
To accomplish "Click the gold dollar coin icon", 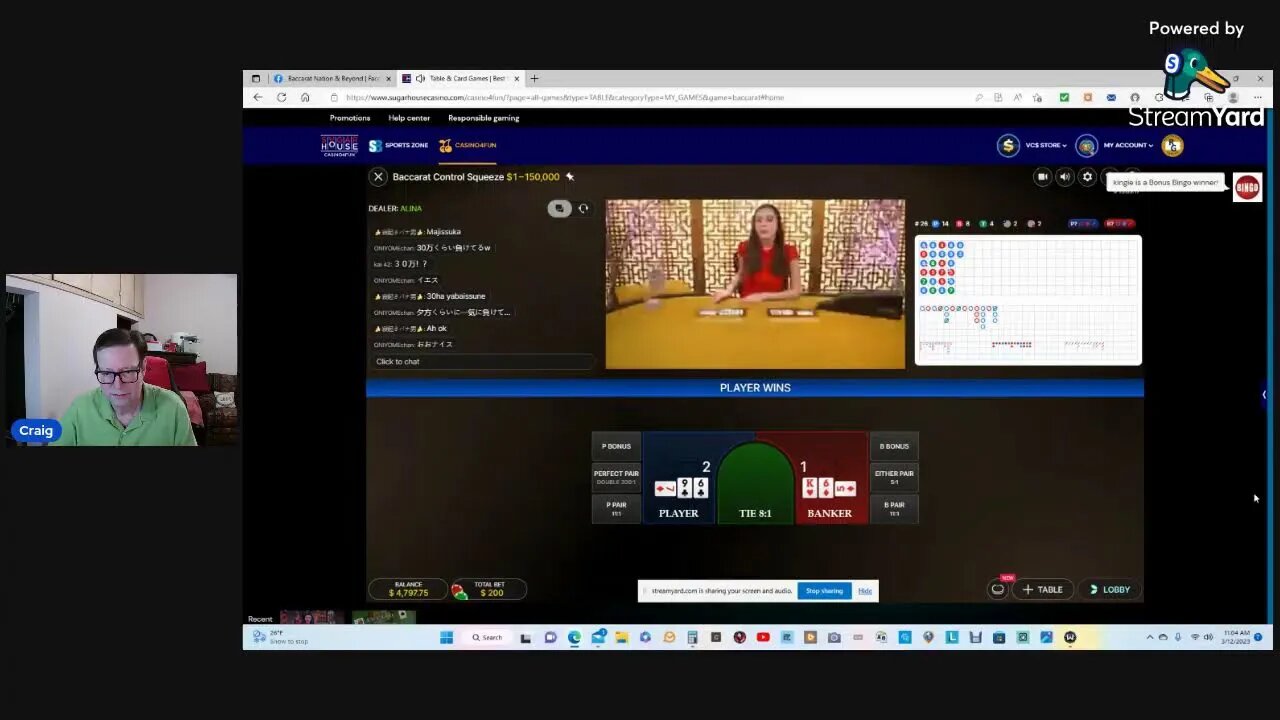I will point(1008,146).
